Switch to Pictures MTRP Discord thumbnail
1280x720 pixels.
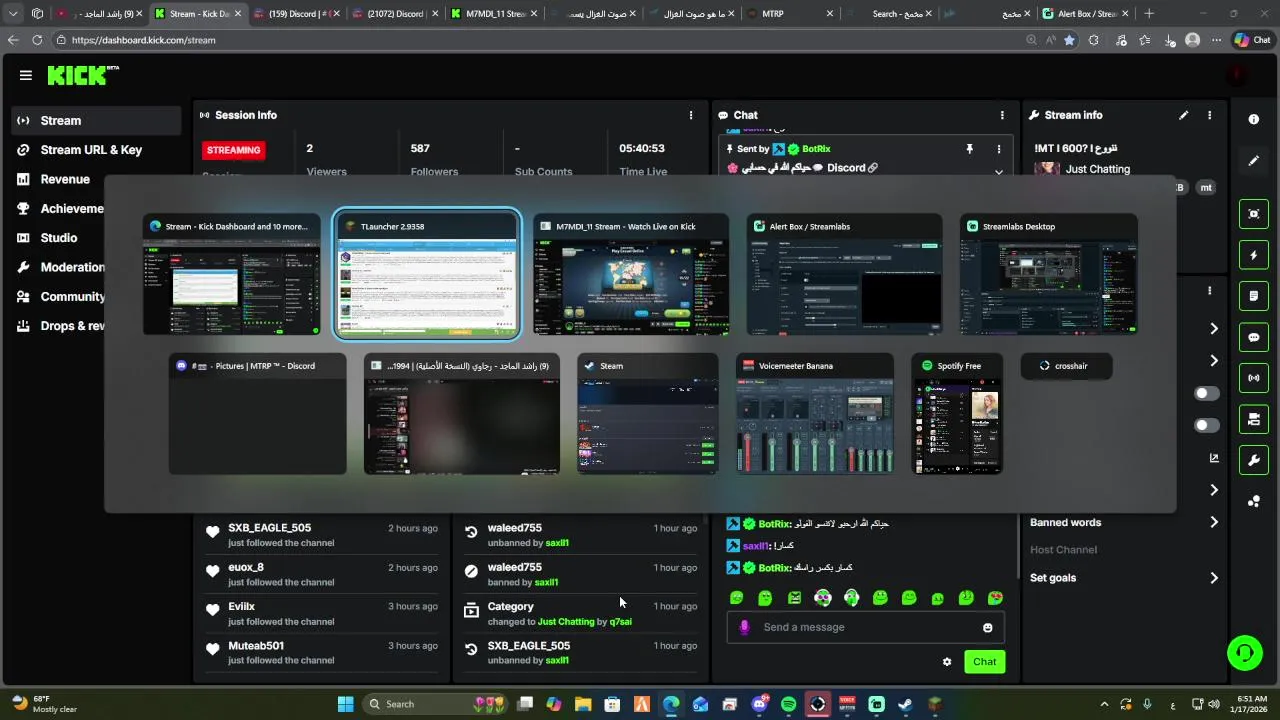tap(258, 414)
